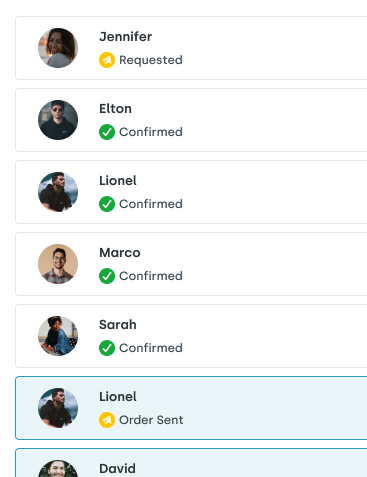This screenshot has width=367, height=477.
Task: Click the yellow Order Sent paper-plane icon
Action: (x=107, y=420)
